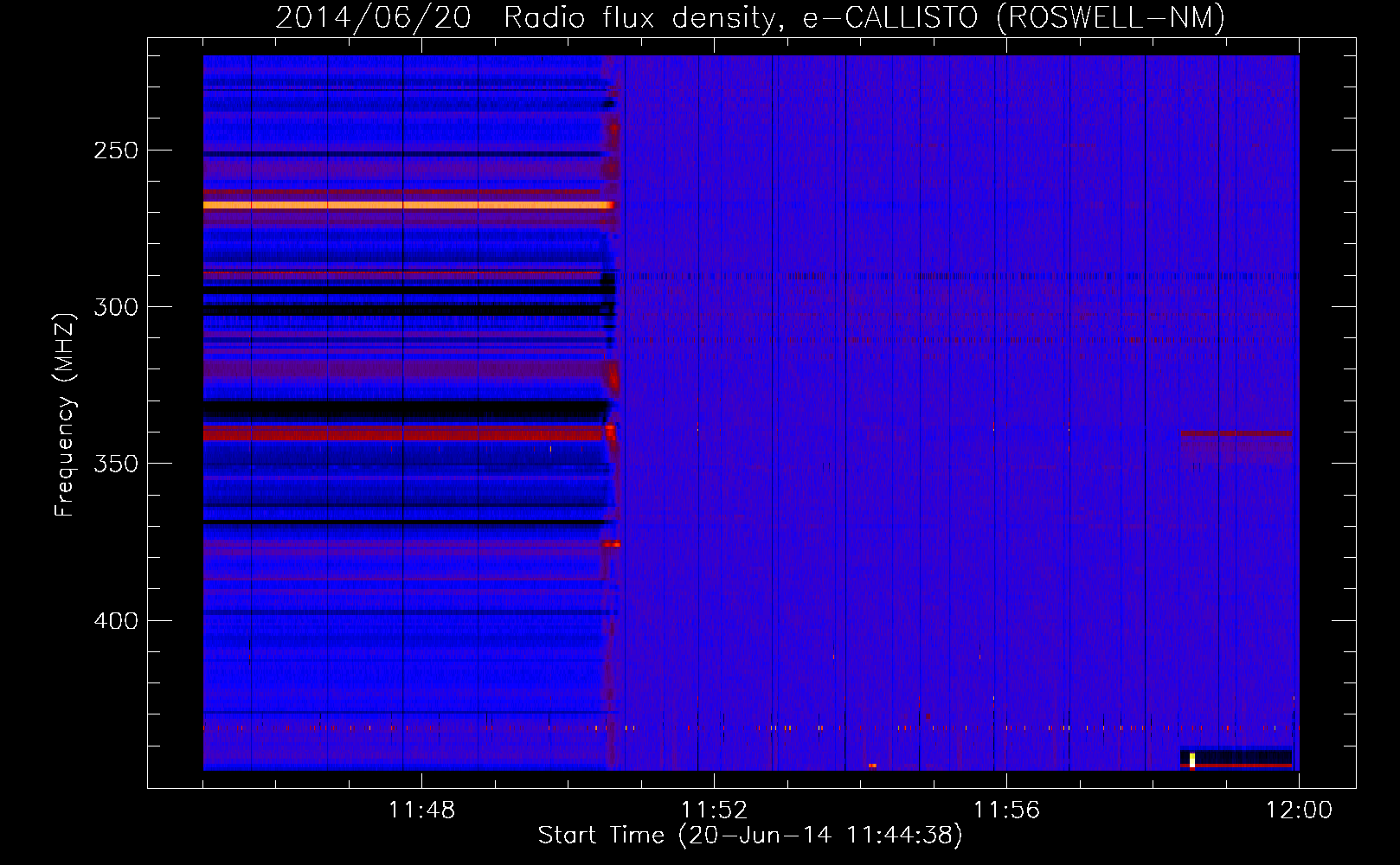Click the plot title 'Radio flux density, e-CALLISTO (ROSWELL-NM)'

[864, 17]
